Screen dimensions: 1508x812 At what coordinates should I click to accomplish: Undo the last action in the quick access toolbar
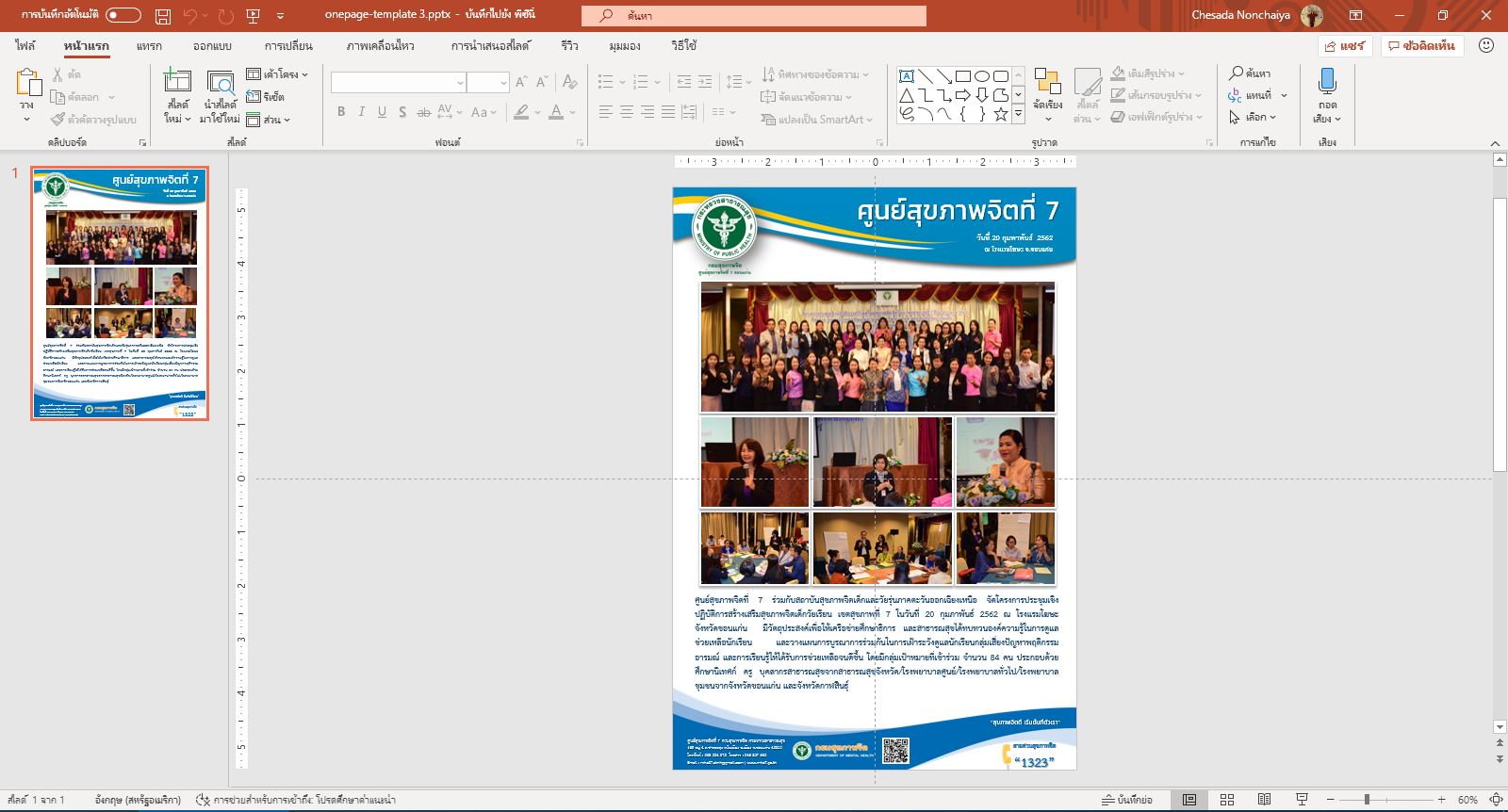[190, 16]
